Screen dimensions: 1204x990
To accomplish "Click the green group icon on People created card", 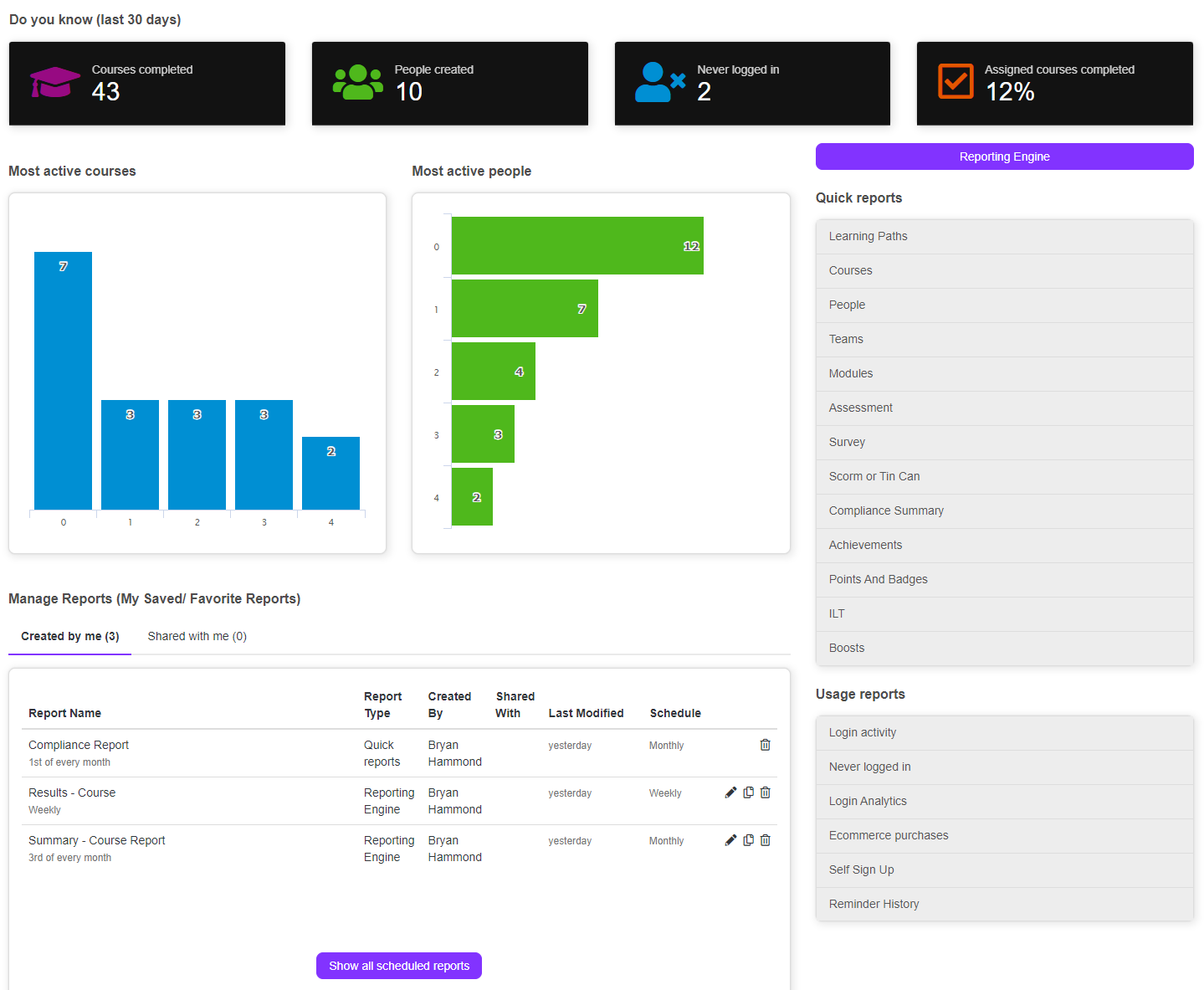I will tap(357, 83).
